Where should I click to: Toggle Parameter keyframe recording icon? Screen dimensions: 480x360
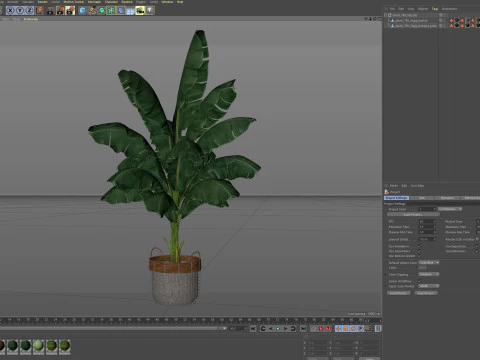click(360, 329)
